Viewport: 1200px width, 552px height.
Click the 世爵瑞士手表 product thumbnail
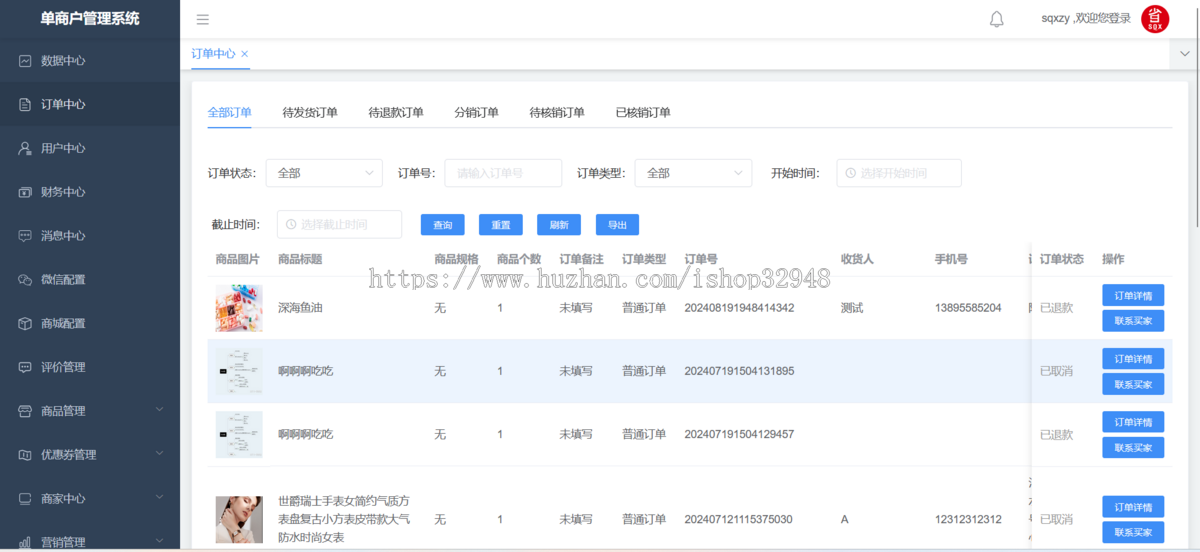[239, 520]
